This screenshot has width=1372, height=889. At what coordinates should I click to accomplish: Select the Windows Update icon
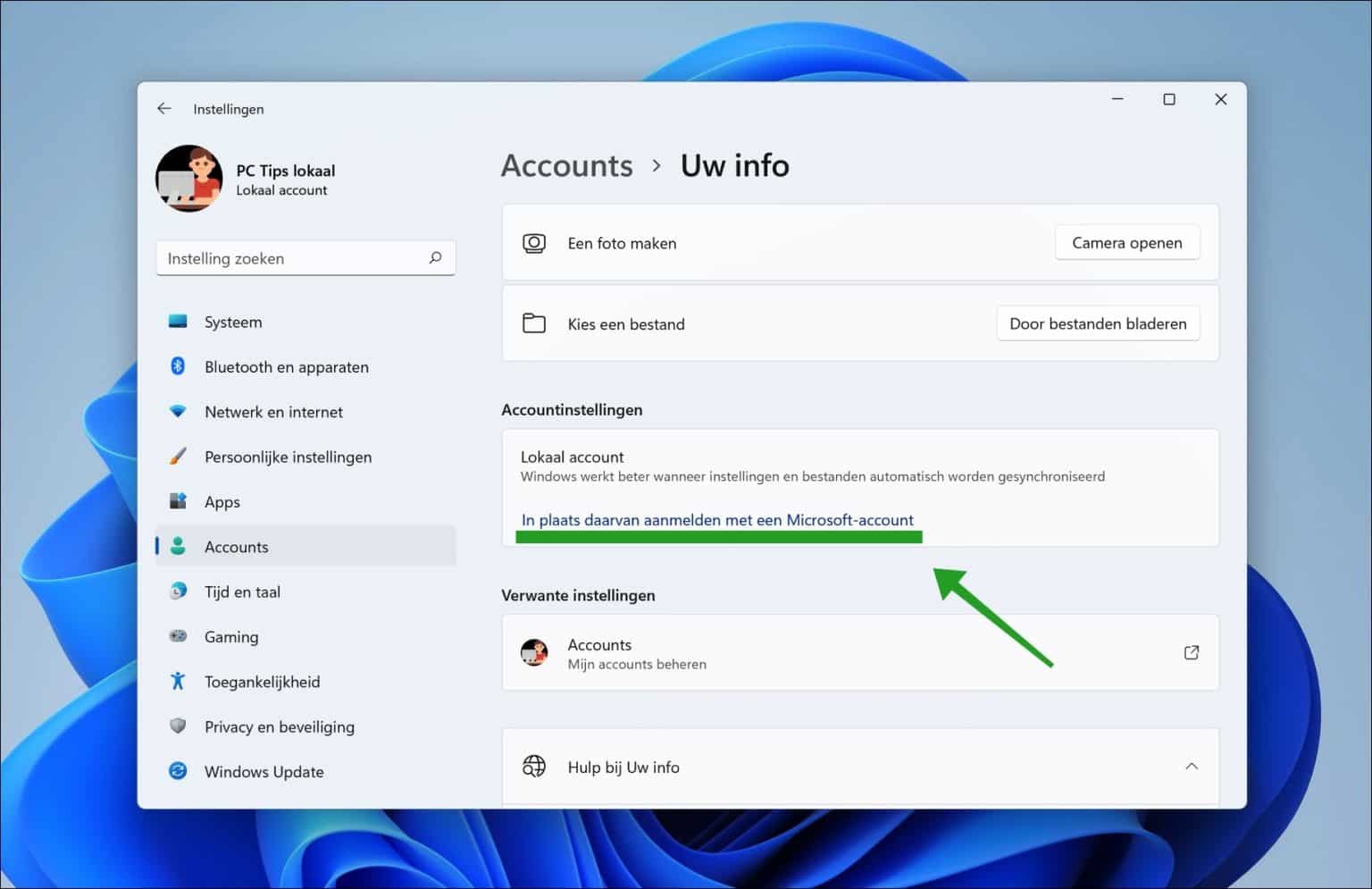[x=178, y=771]
